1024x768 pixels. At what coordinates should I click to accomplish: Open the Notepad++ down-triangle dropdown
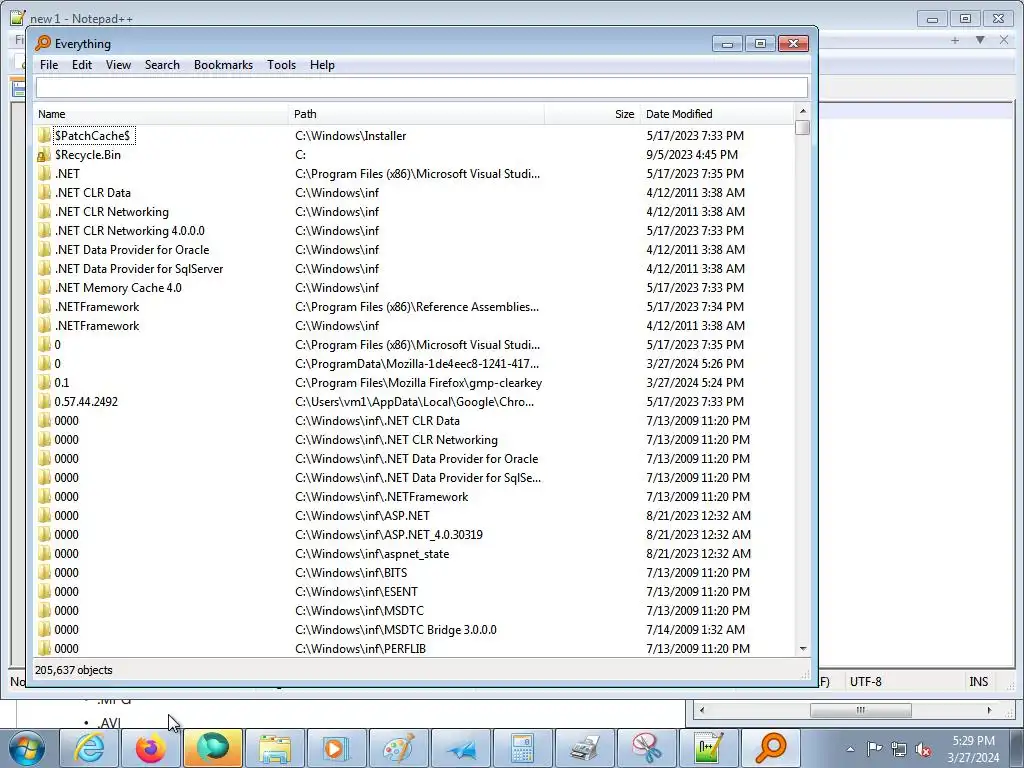[980, 40]
